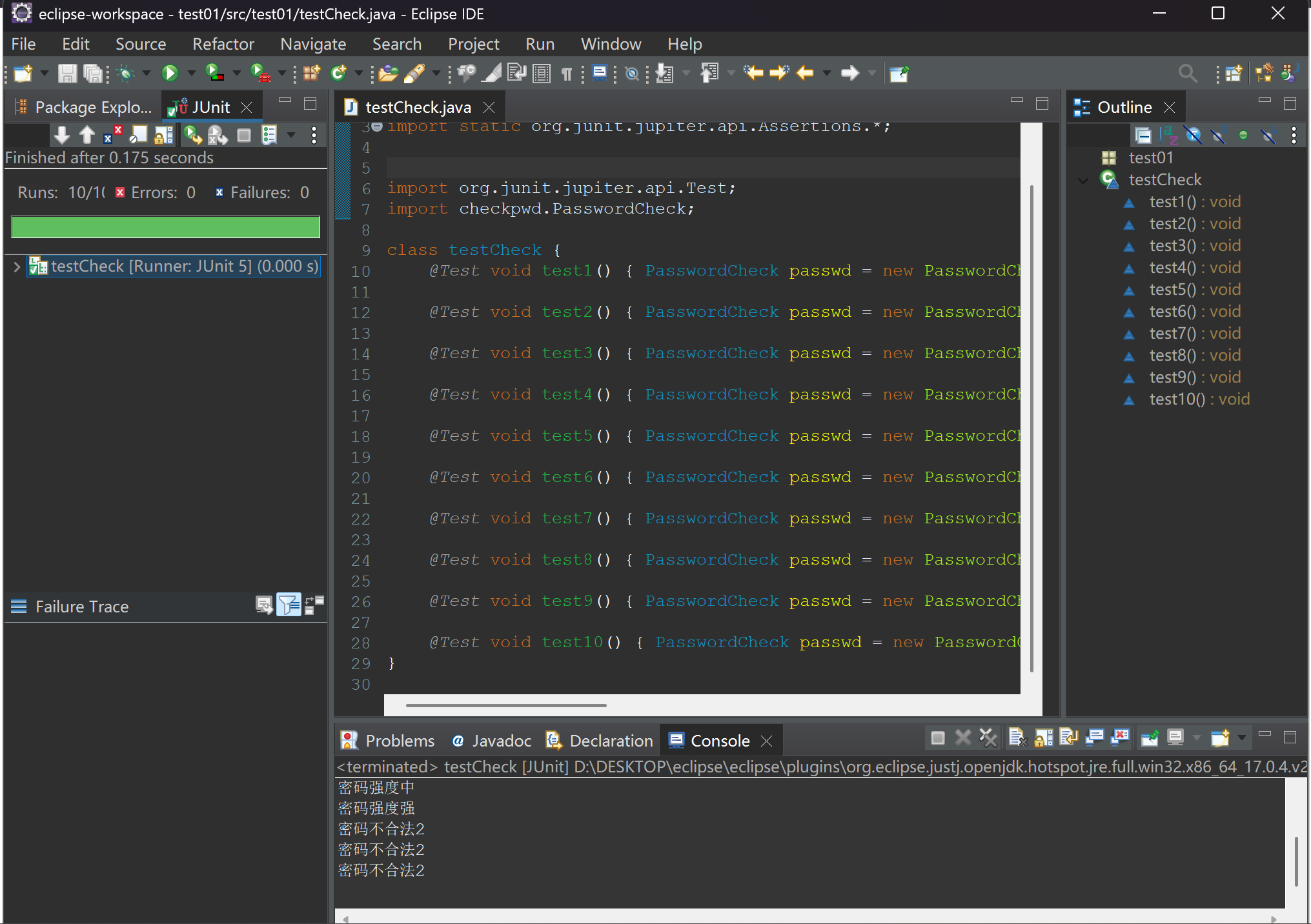The image size is (1311, 924).
Task: Click the New Java Package icon
Action: 312,74
